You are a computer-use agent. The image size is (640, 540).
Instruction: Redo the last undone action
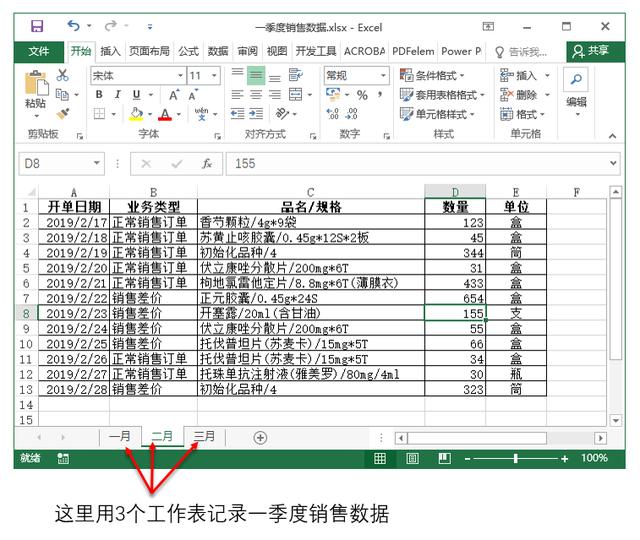pyautogui.click(x=111, y=26)
